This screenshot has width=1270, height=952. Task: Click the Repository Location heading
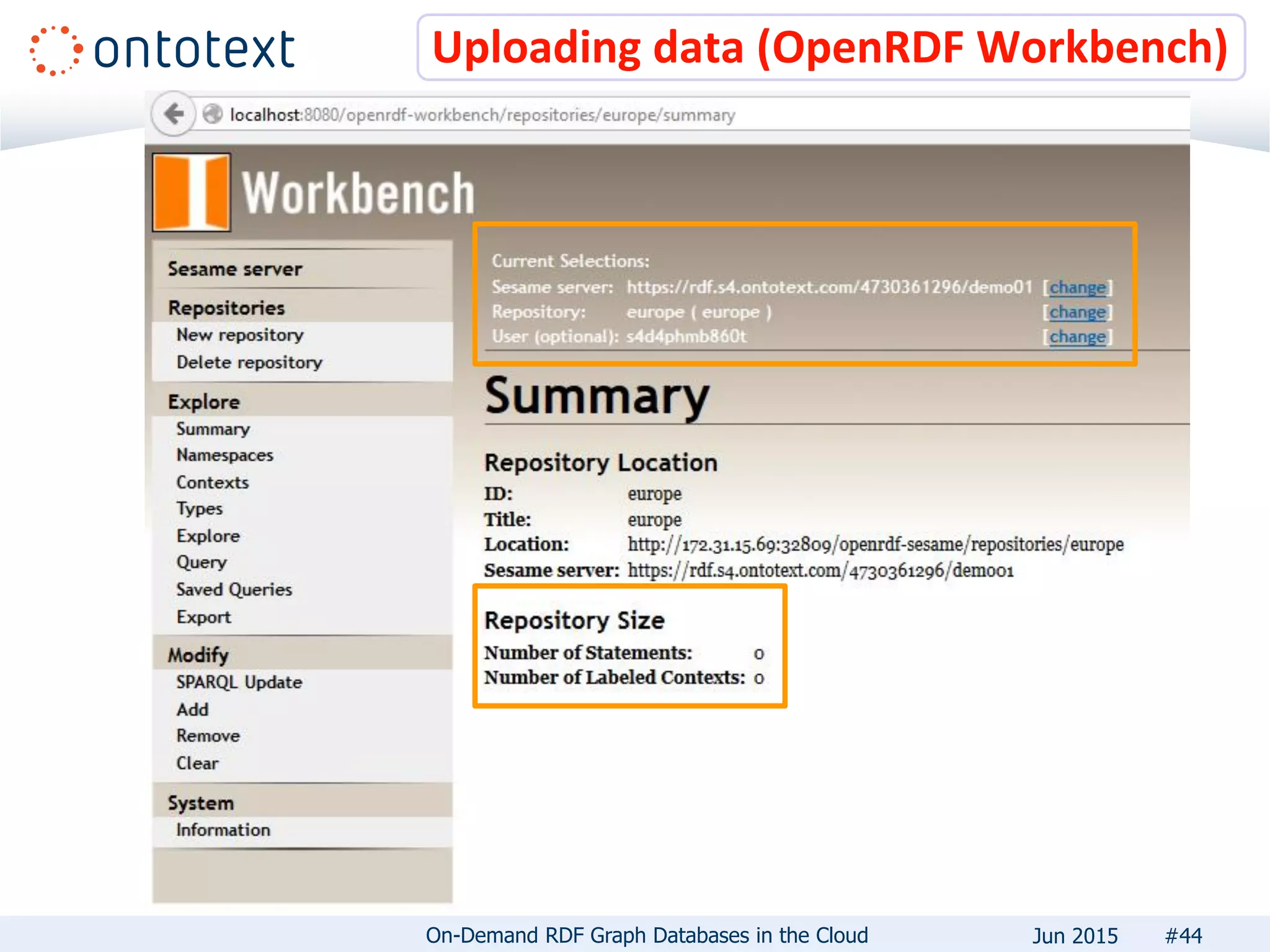click(601, 463)
